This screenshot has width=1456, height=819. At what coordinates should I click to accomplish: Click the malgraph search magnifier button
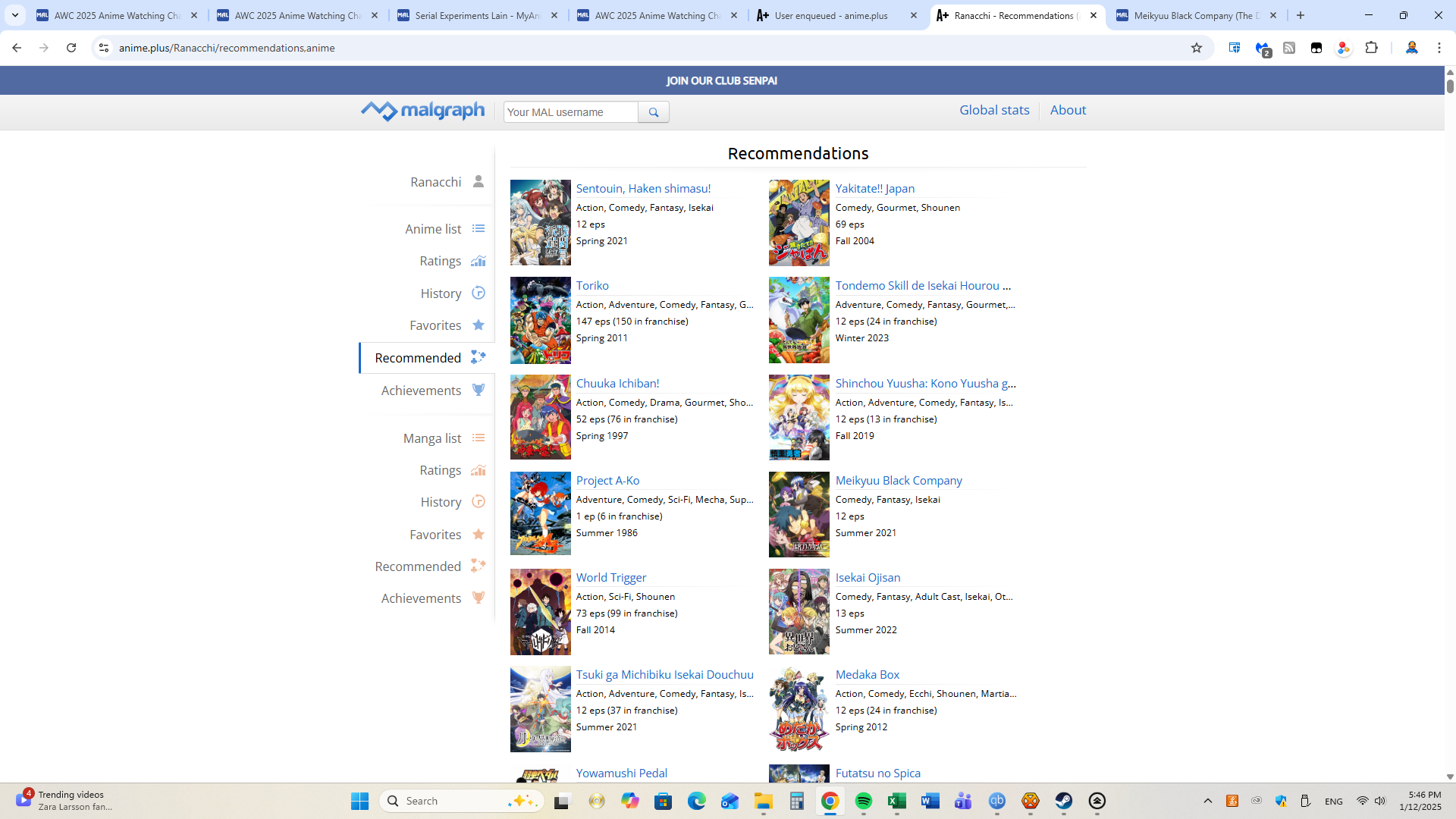(653, 112)
